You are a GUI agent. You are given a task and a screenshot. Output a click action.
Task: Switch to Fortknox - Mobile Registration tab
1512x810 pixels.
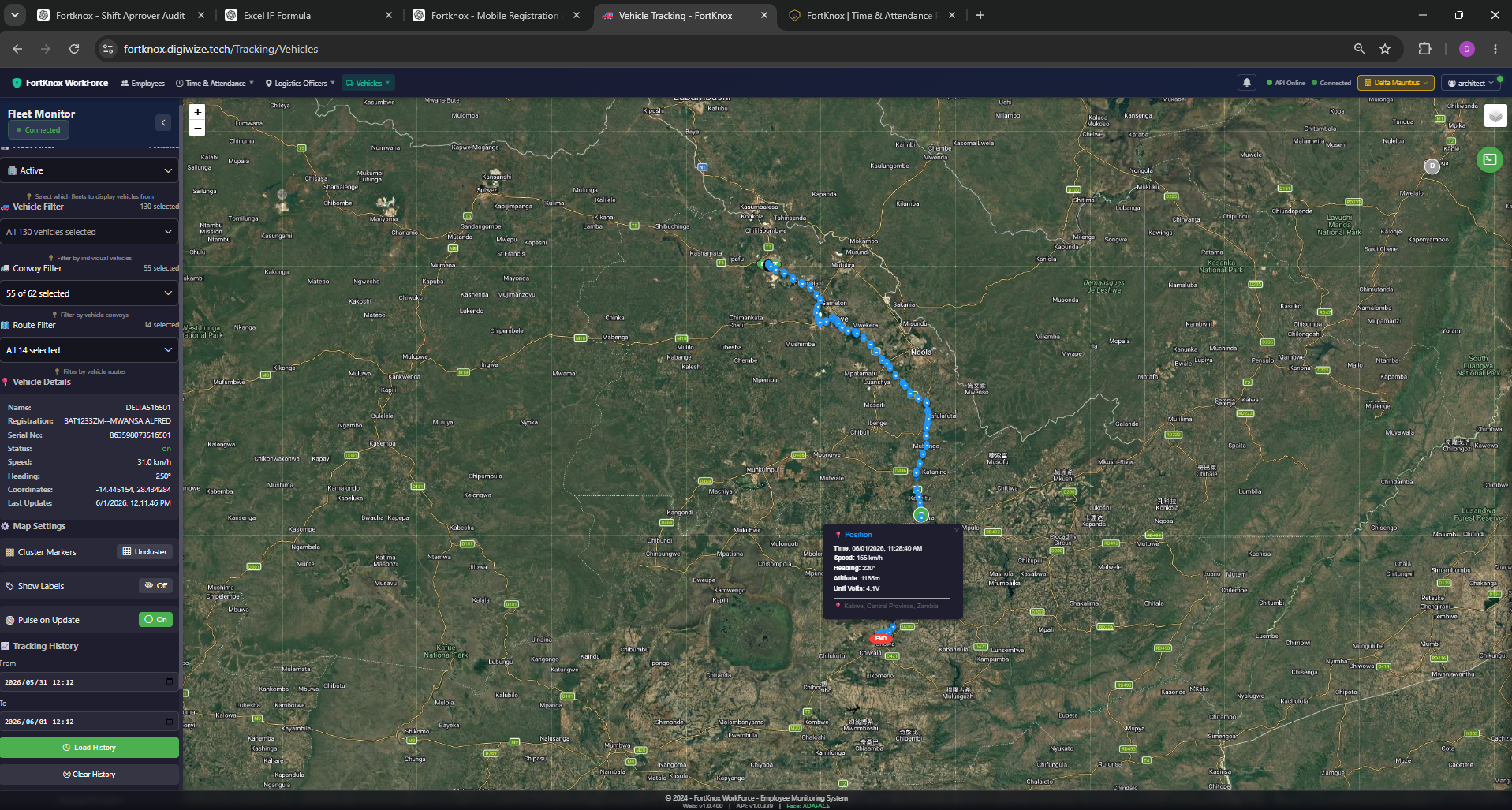(495, 15)
